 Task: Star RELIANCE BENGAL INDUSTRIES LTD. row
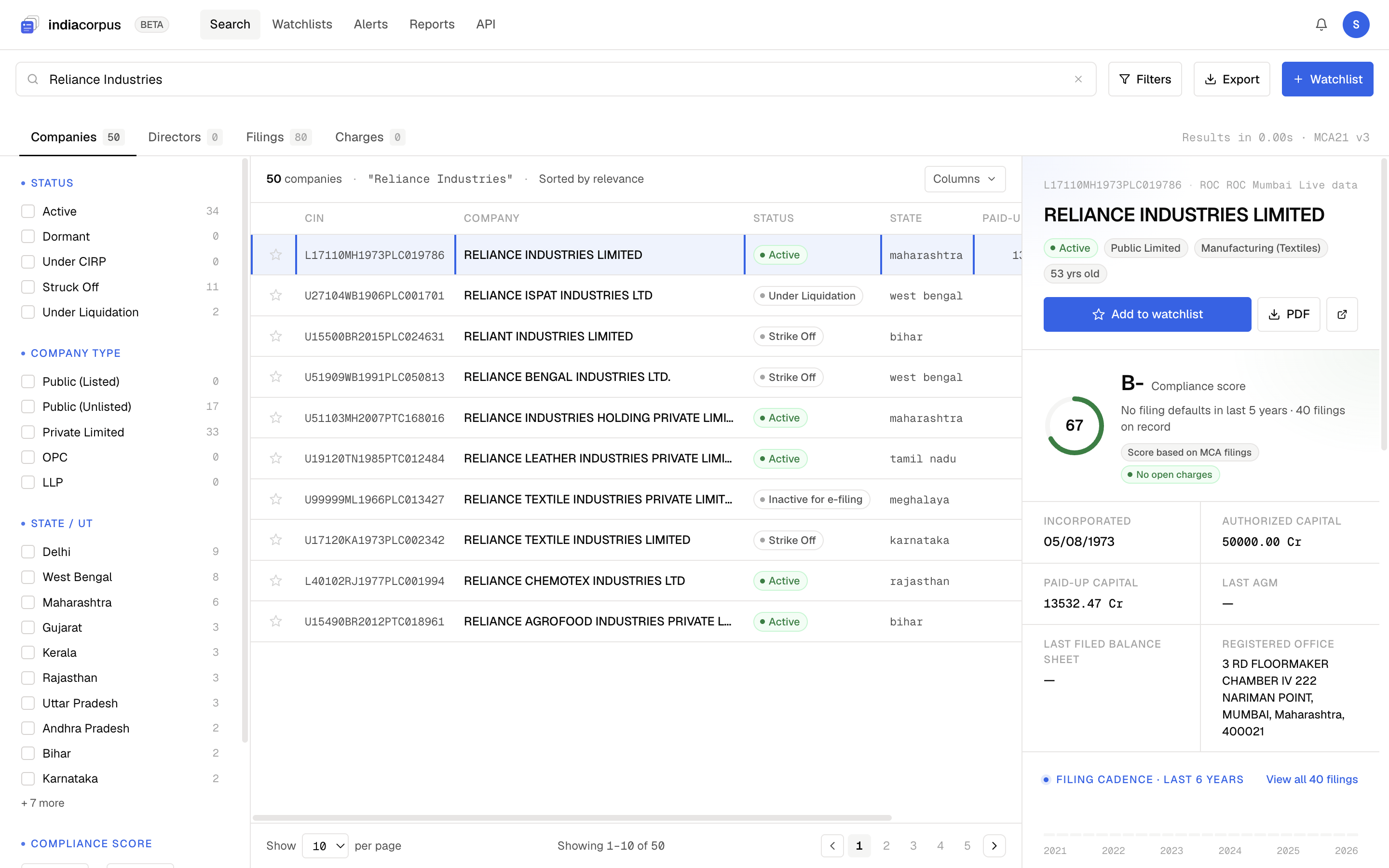coord(276,377)
